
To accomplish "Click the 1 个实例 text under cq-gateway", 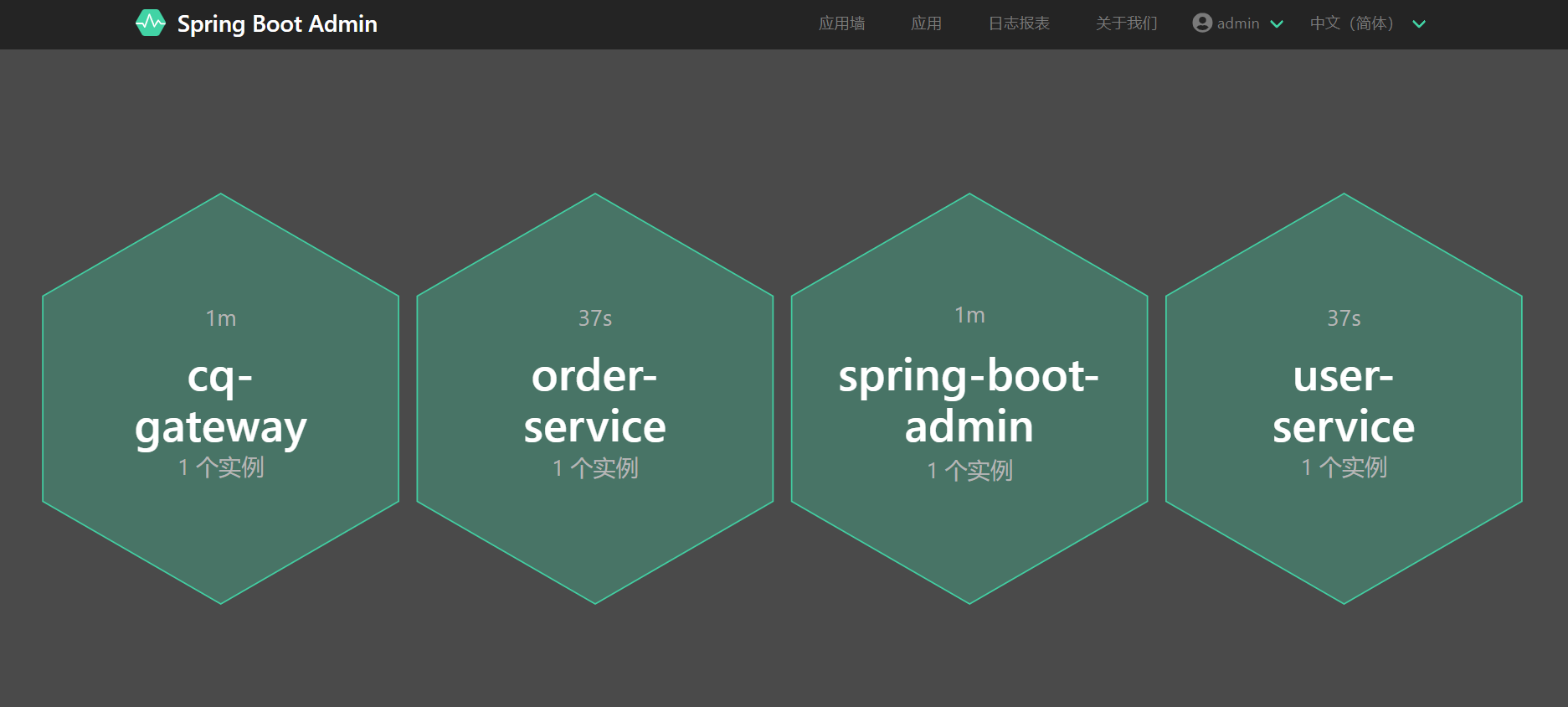I will 221,467.
